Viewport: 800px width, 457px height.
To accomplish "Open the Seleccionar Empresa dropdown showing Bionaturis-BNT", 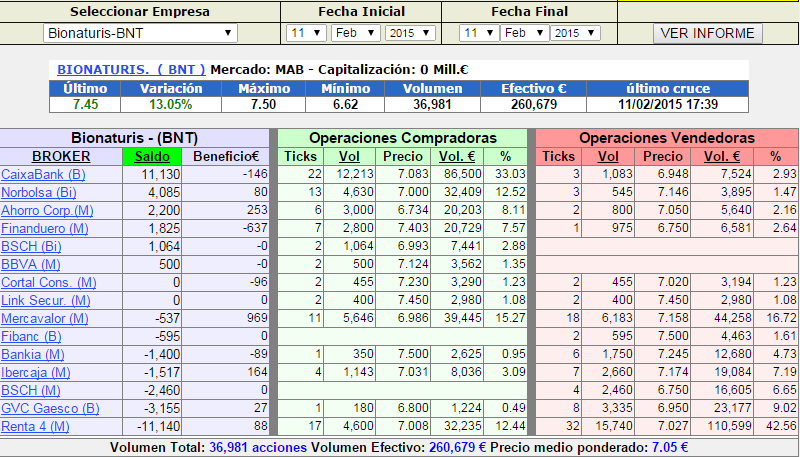I will (x=140, y=34).
